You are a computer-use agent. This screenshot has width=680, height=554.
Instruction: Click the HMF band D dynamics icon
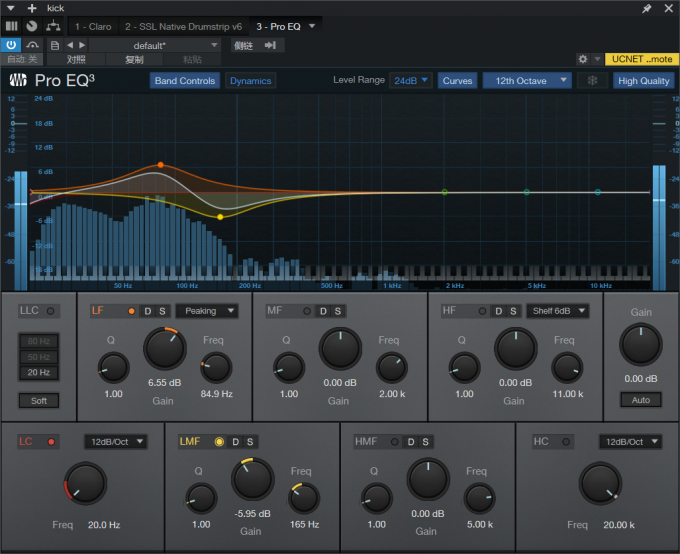(x=411, y=442)
